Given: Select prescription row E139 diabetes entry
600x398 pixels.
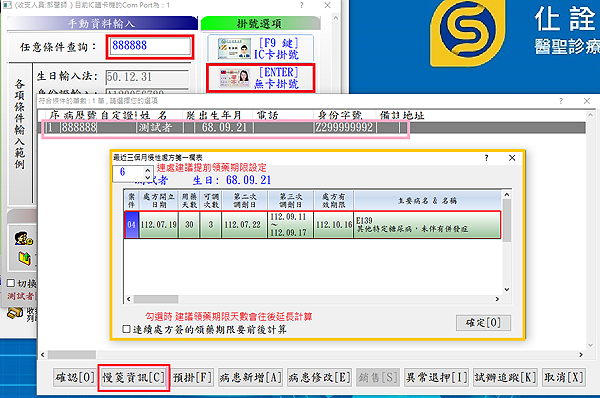Looking at the screenshot, I should [x=313, y=225].
